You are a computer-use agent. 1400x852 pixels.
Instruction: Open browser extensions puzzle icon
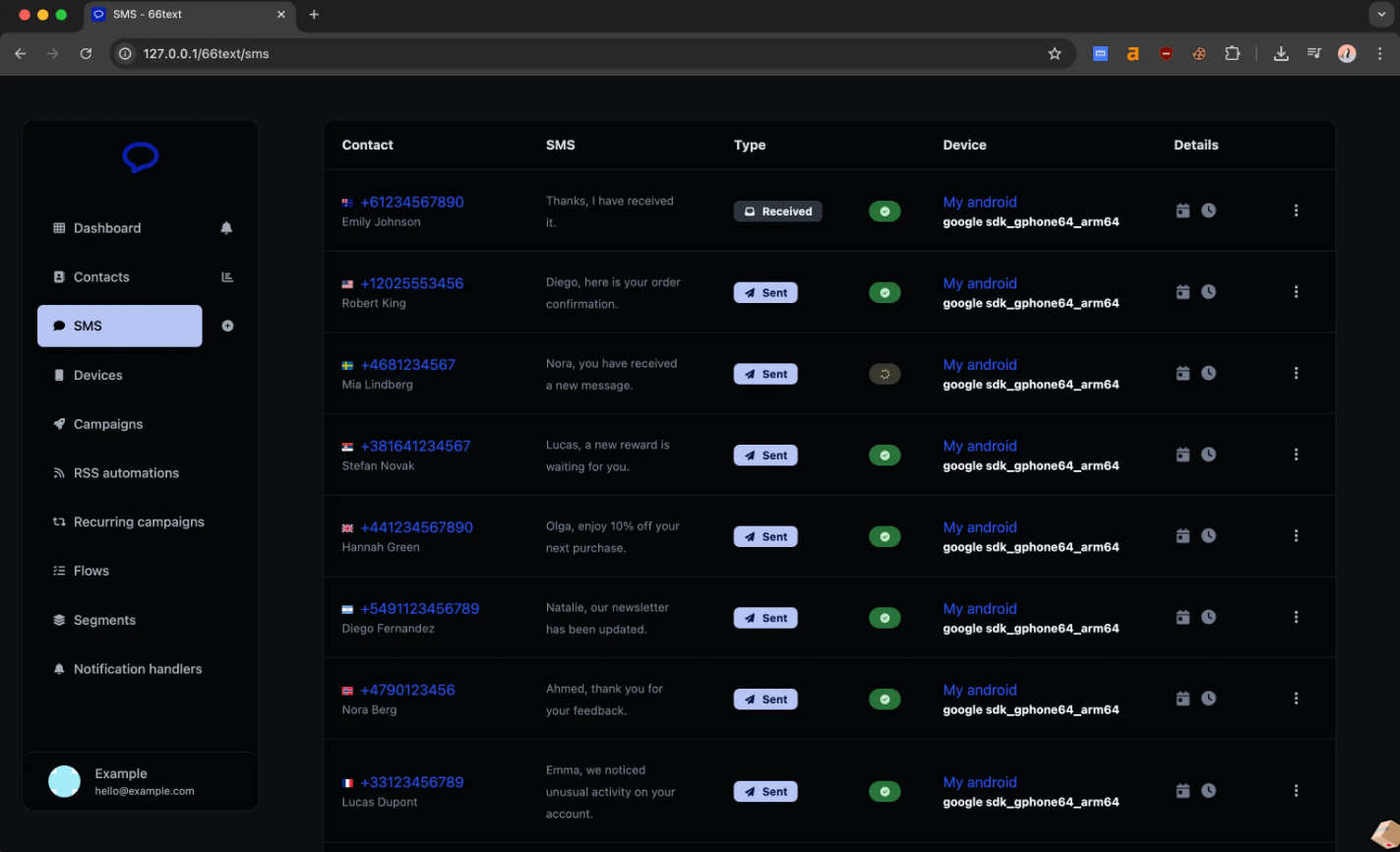tap(1232, 54)
